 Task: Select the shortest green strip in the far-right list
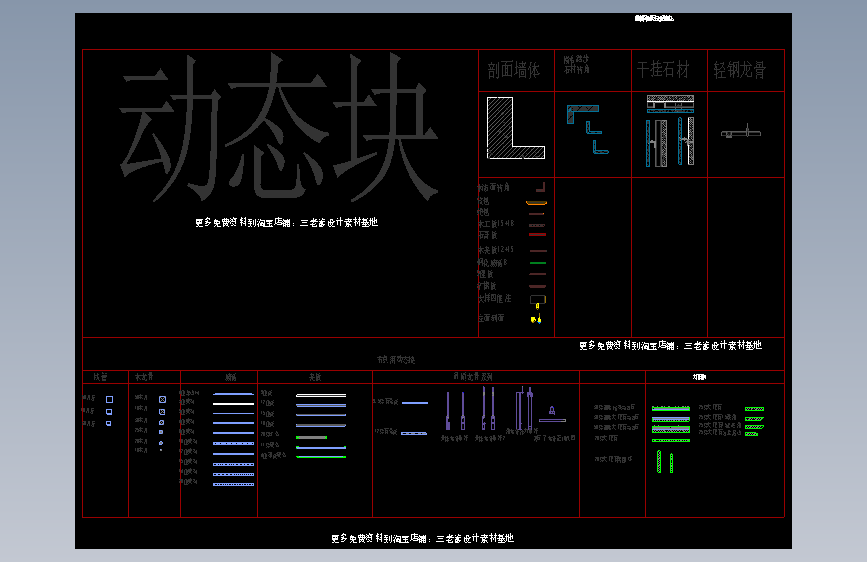[751, 434]
